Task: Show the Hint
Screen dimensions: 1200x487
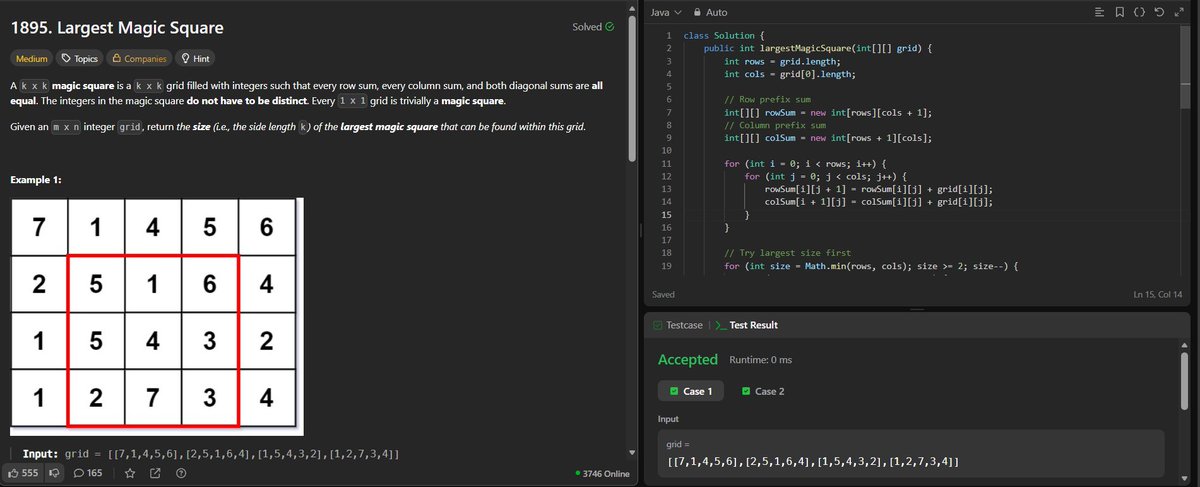Action: [x=194, y=59]
